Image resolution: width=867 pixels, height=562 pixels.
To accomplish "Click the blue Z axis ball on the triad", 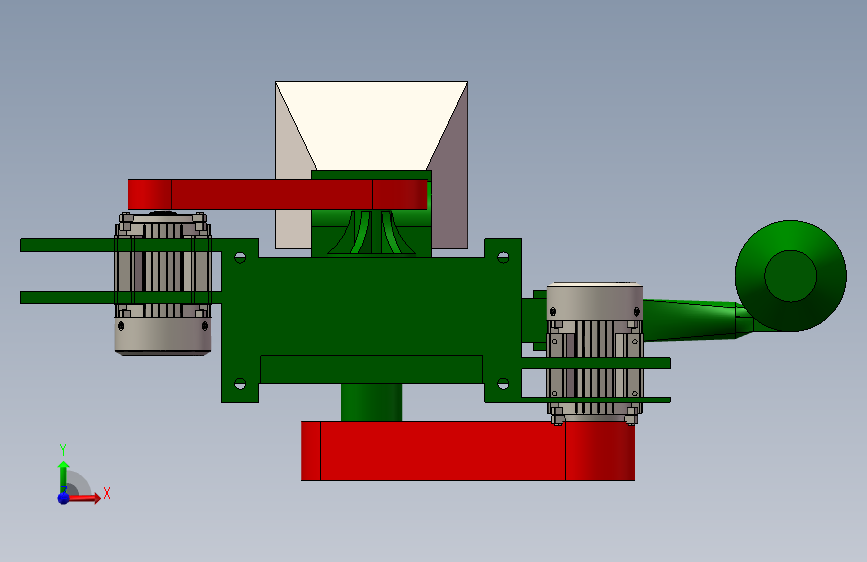I will point(64,498).
